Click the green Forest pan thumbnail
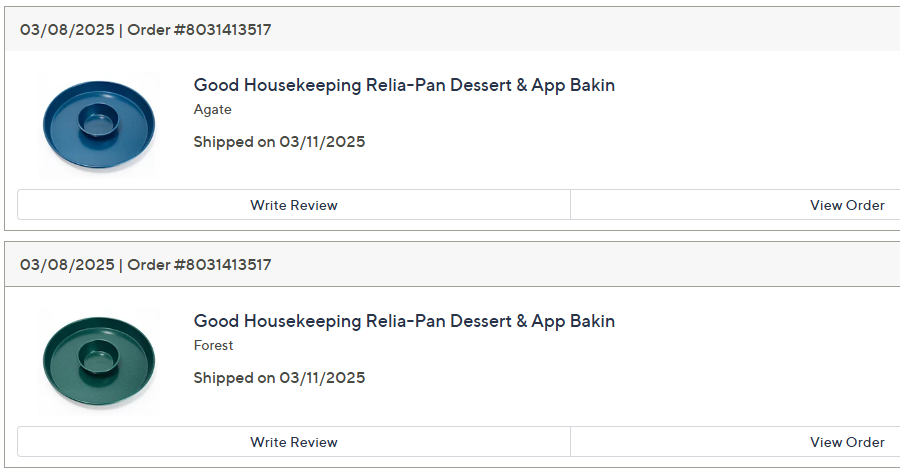900x475 pixels. tap(99, 361)
